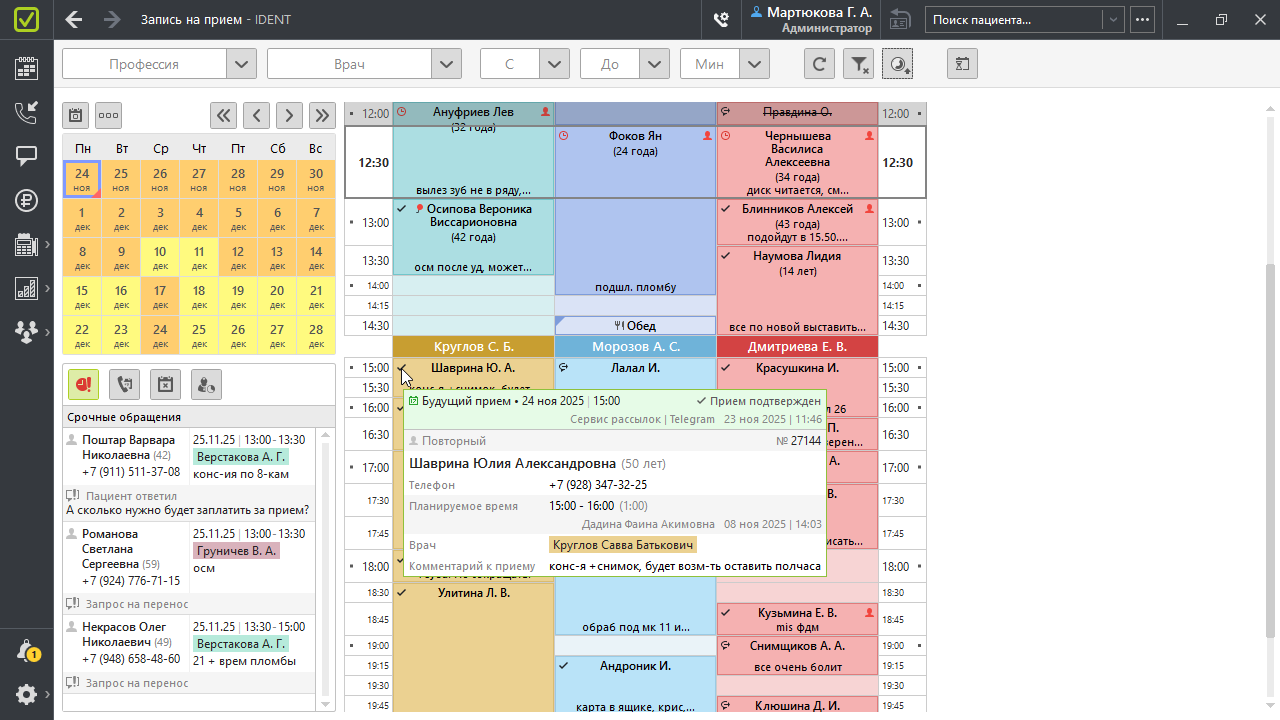Select the Дмитриева Е. В. doctor column header

tap(797, 347)
